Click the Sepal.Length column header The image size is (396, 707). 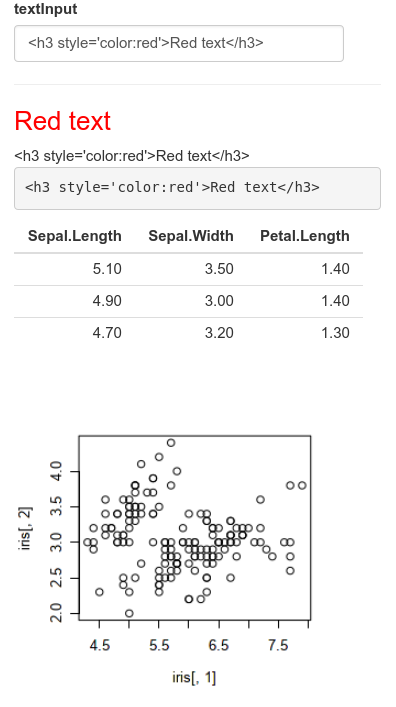75,236
